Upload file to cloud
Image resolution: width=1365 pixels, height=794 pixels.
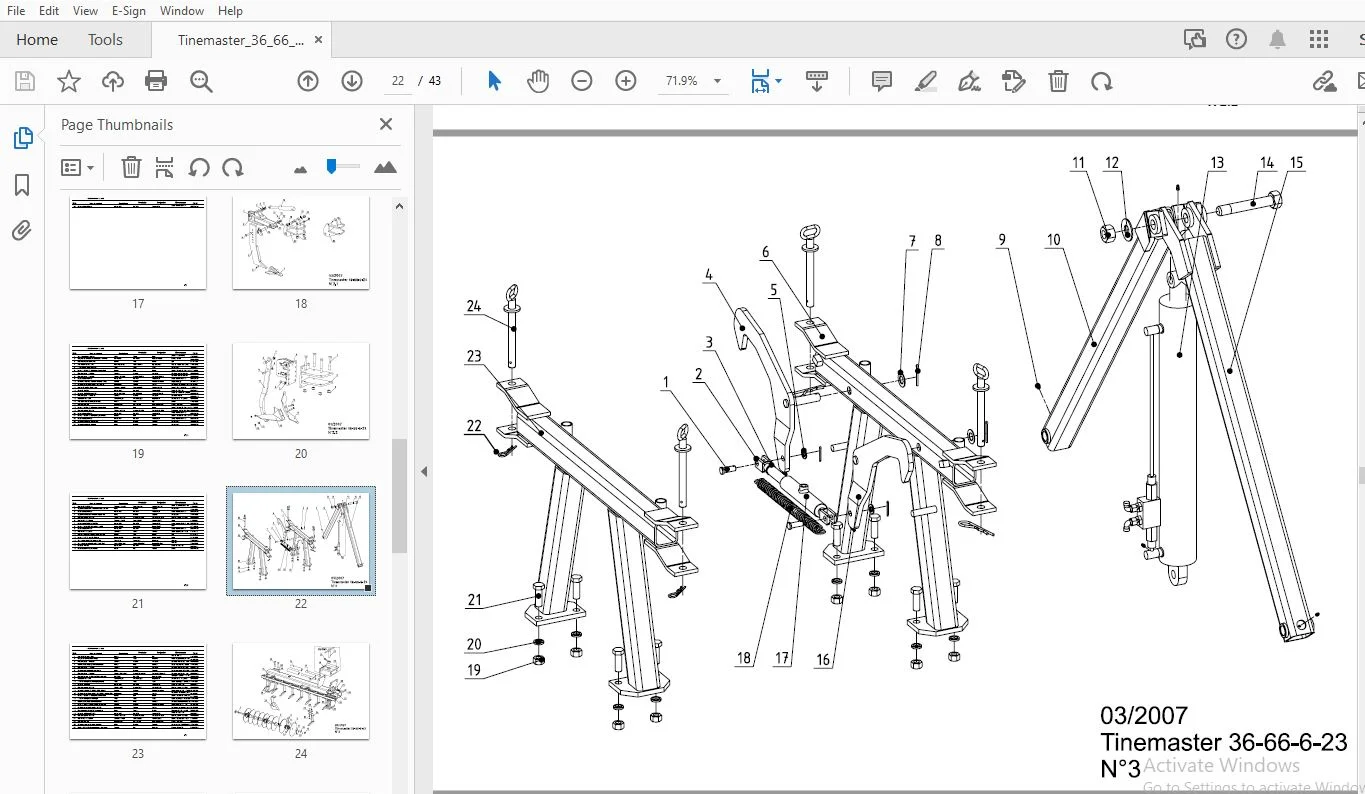pos(113,81)
